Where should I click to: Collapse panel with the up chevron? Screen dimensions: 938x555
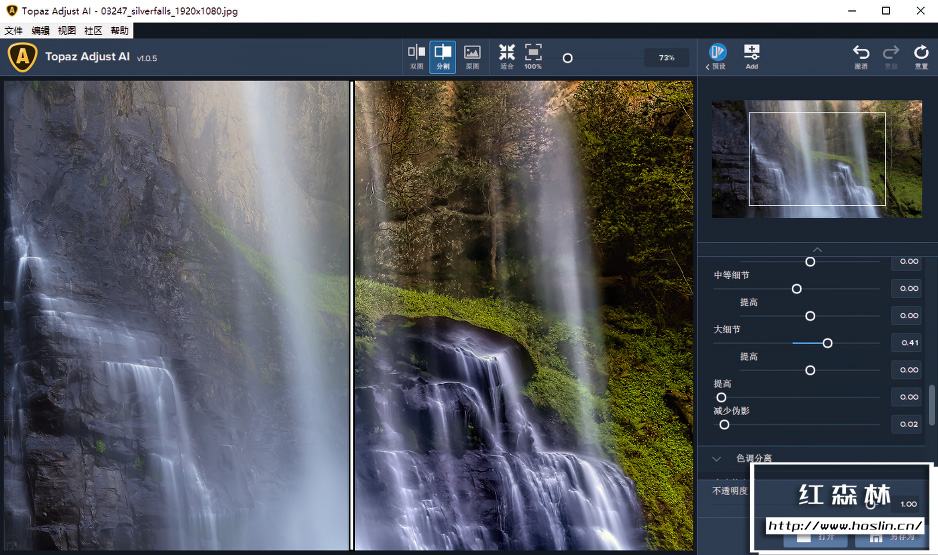coord(817,249)
